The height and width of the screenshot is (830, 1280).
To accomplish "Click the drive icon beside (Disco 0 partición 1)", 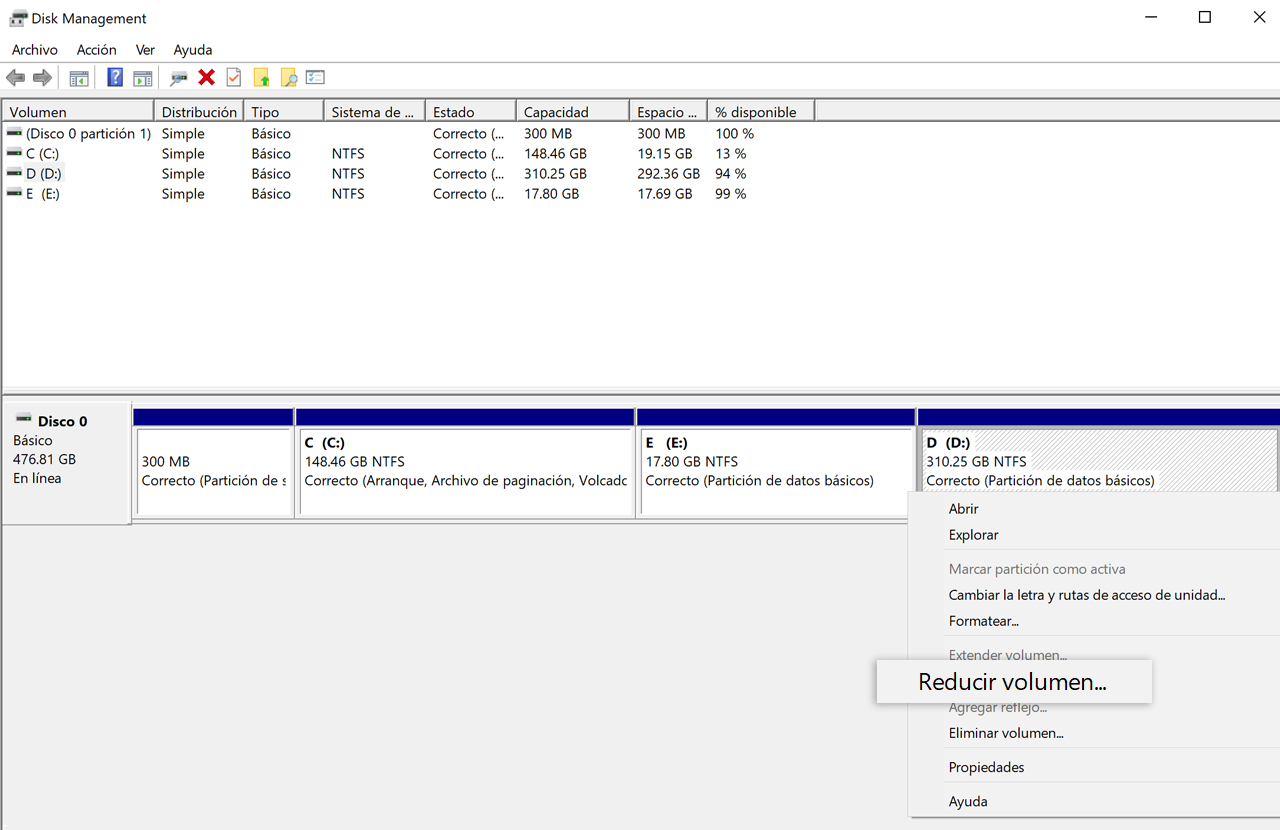I will [x=14, y=133].
